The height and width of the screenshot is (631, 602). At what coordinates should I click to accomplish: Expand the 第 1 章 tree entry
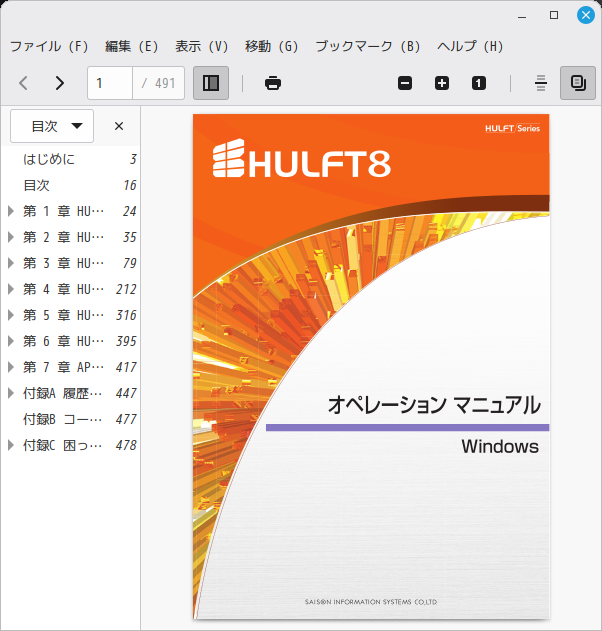[11, 211]
